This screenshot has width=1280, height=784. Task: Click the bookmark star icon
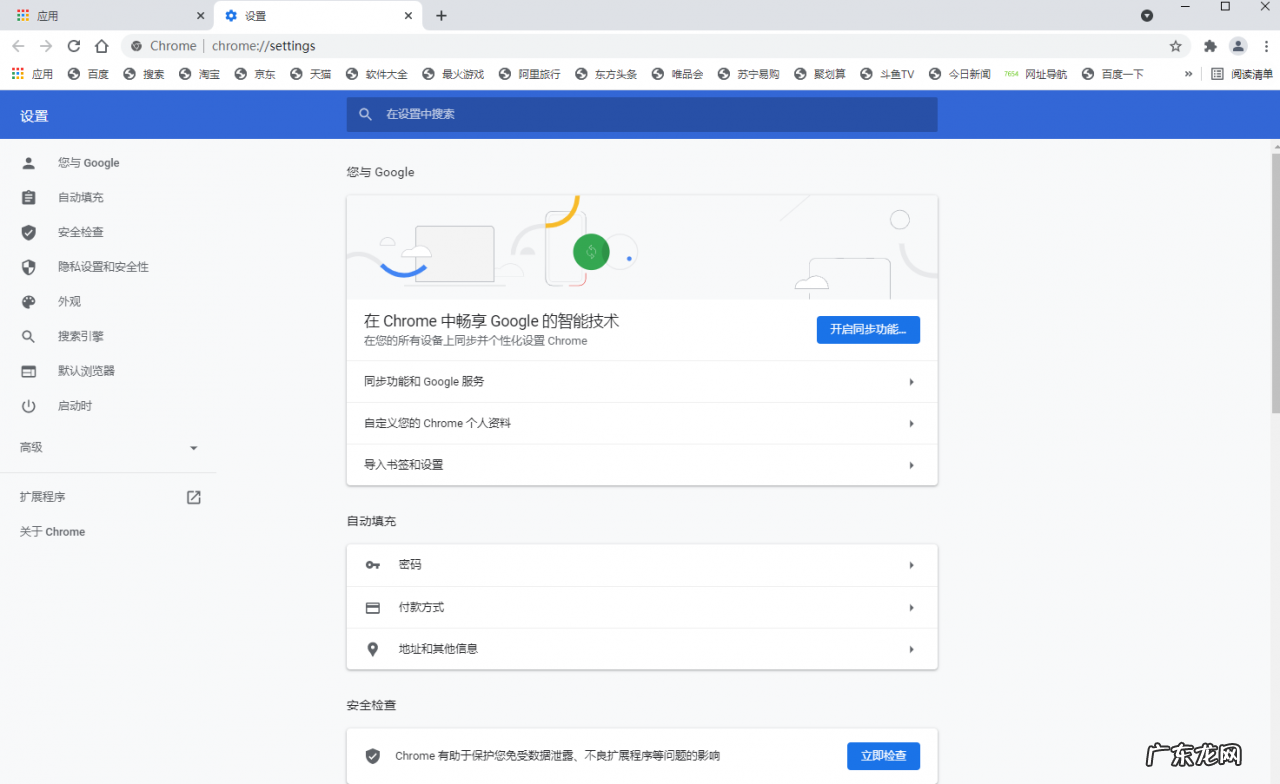tap(1176, 45)
